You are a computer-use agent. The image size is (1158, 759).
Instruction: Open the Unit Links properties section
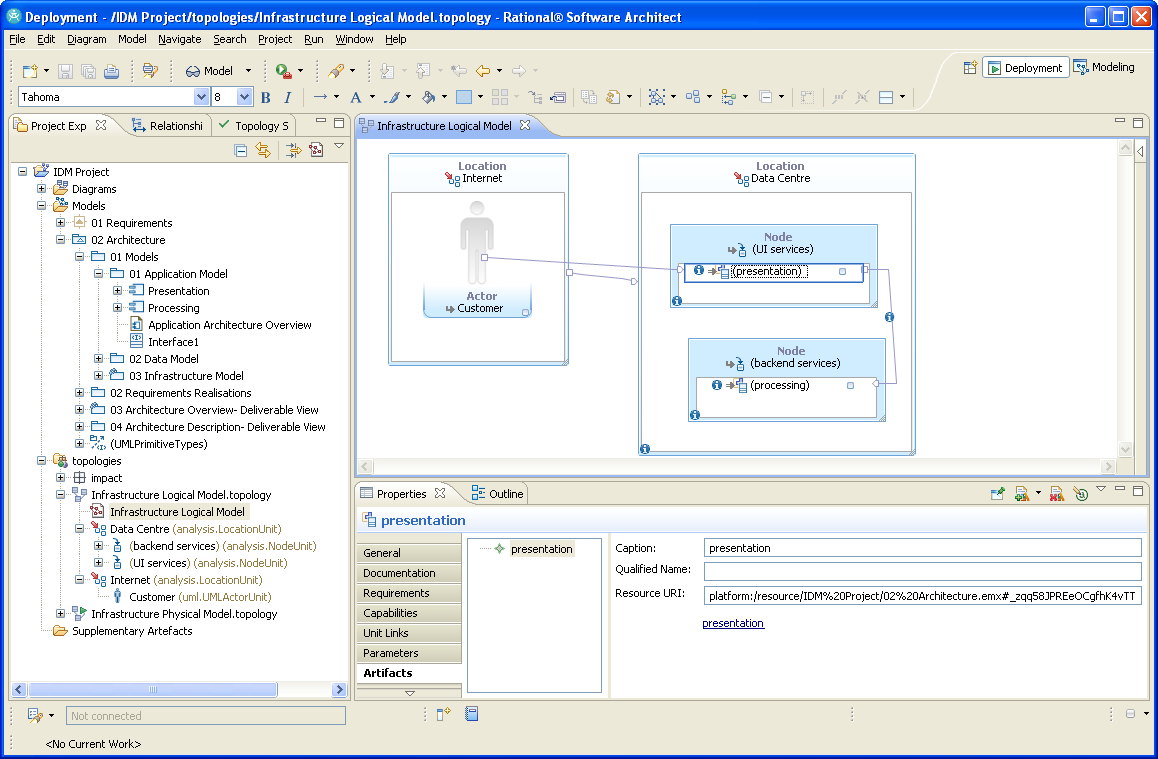(408, 633)
